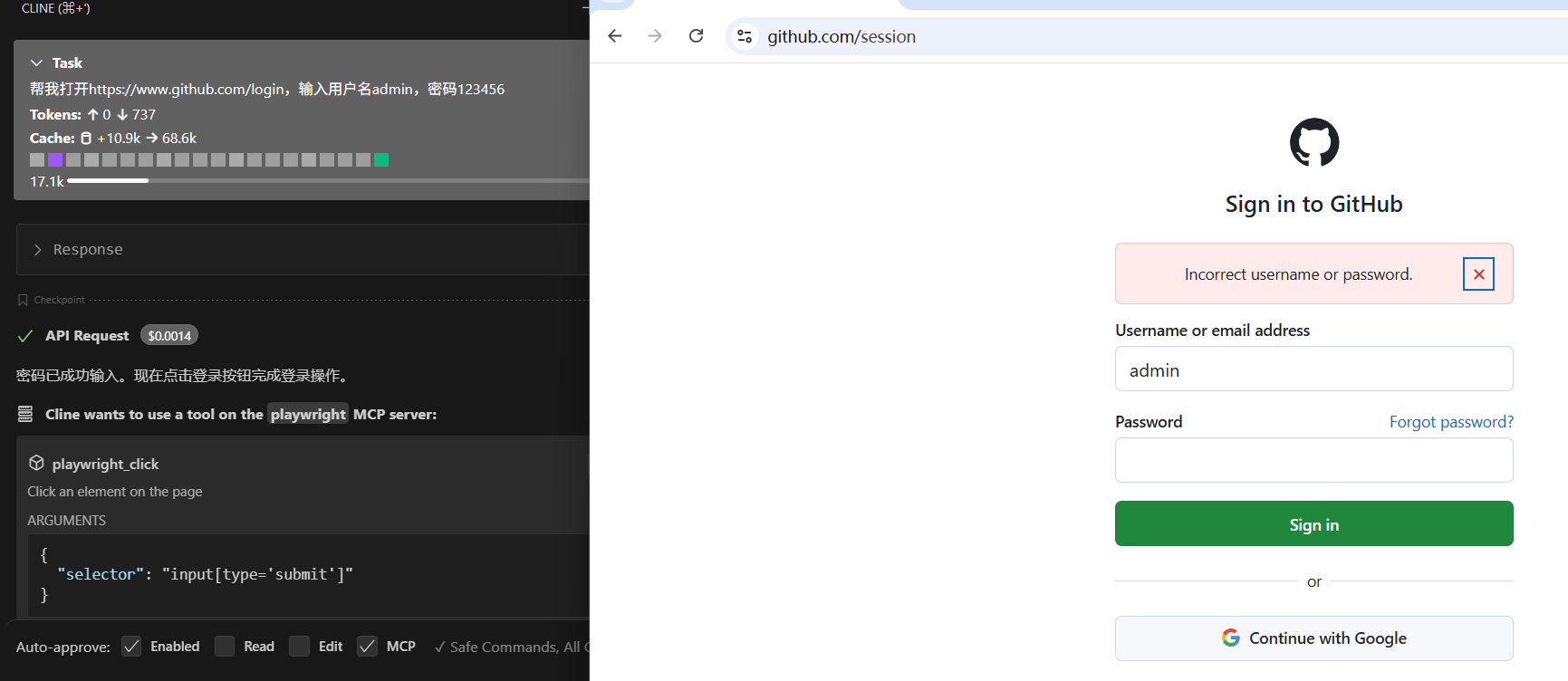
Task: Click the context window progress bar
Action: [x=328, y=181]
